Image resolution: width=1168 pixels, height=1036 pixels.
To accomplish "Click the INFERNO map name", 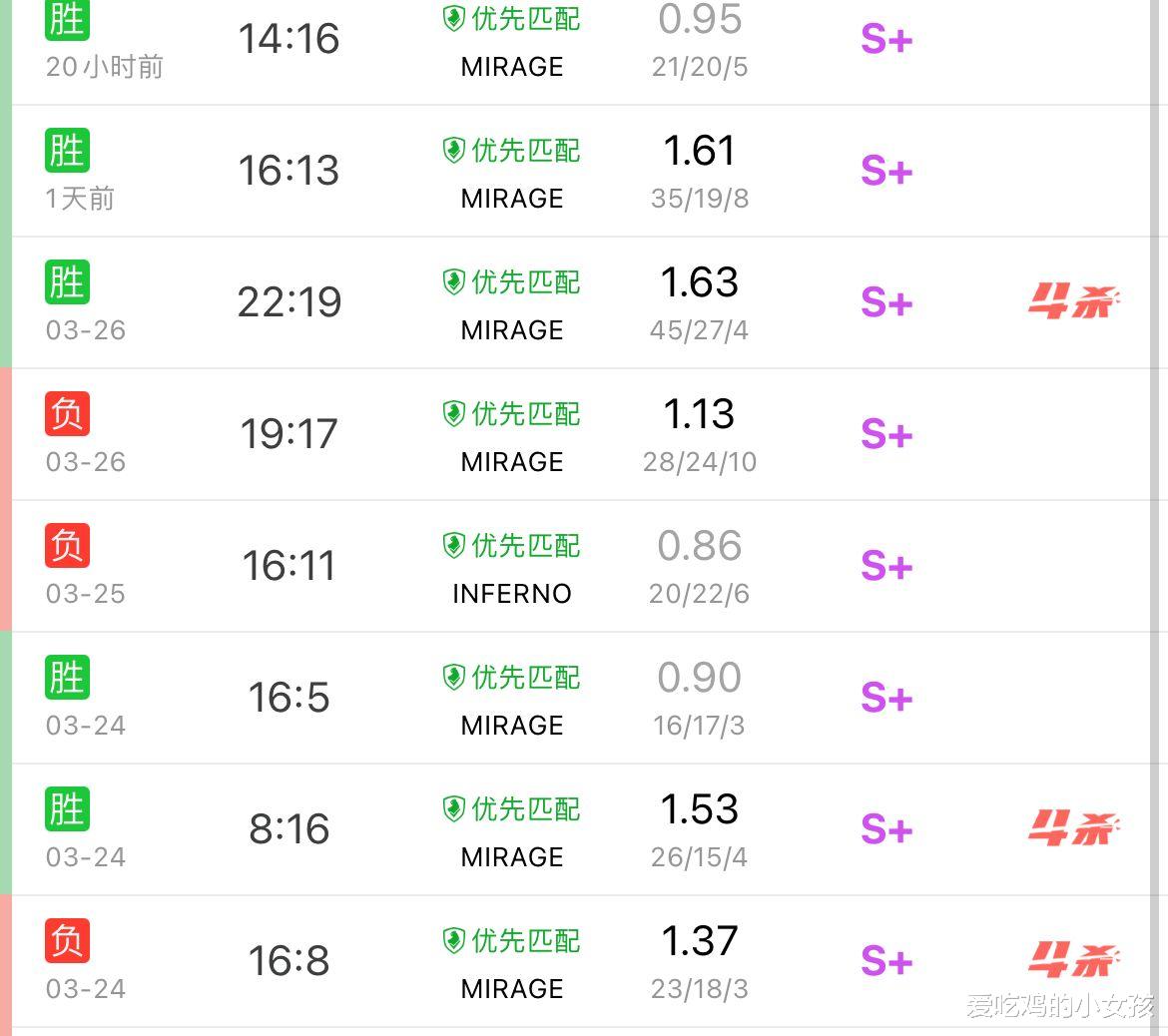I will (511, 594).
